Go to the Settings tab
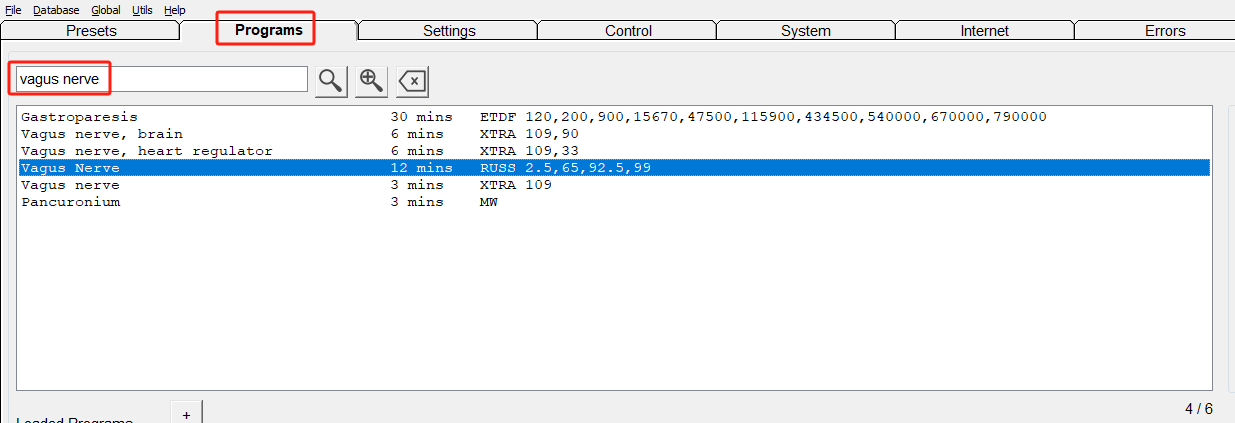 pos(449,31)
